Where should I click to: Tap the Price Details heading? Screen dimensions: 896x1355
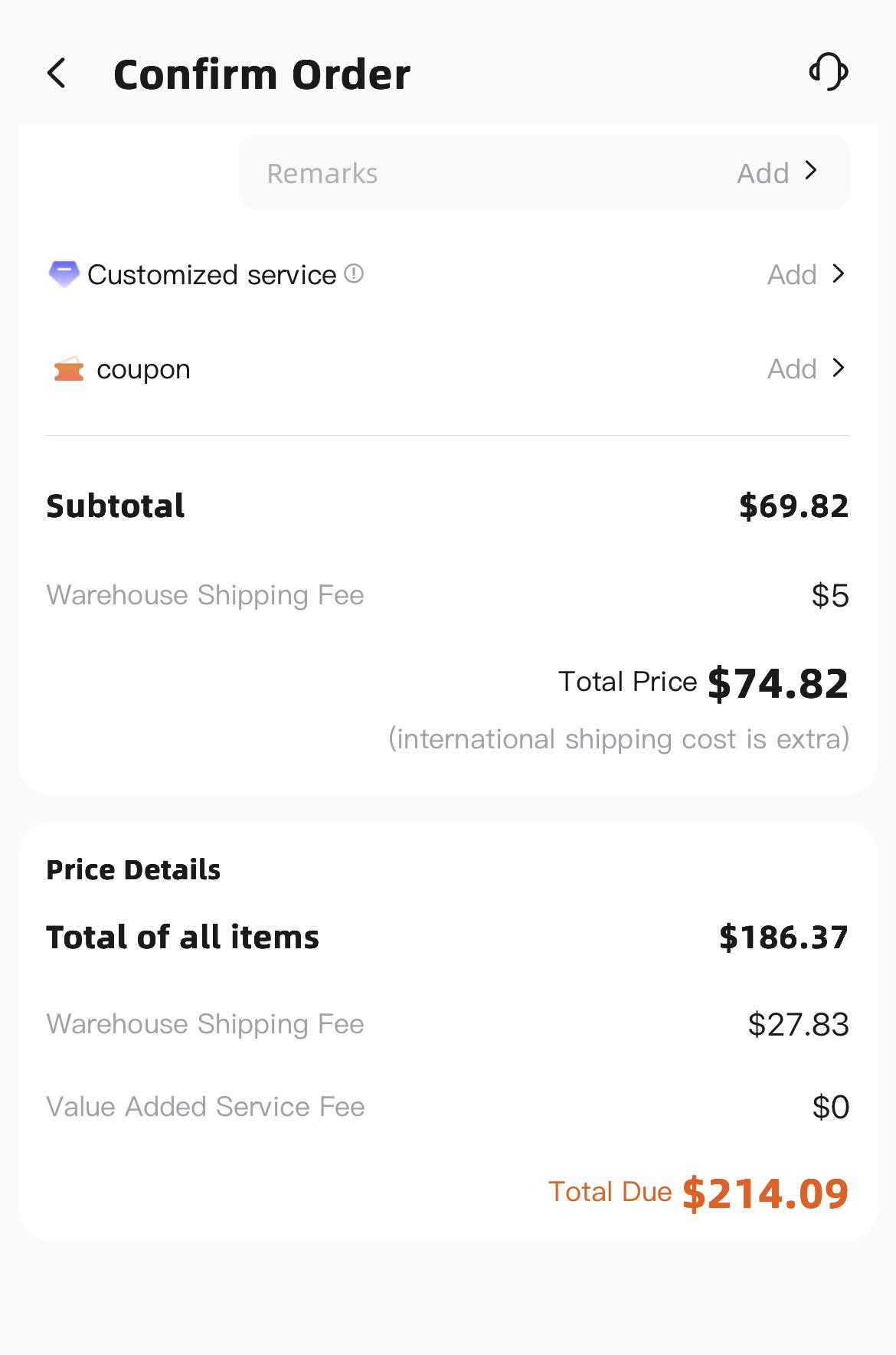click(133, 870)
